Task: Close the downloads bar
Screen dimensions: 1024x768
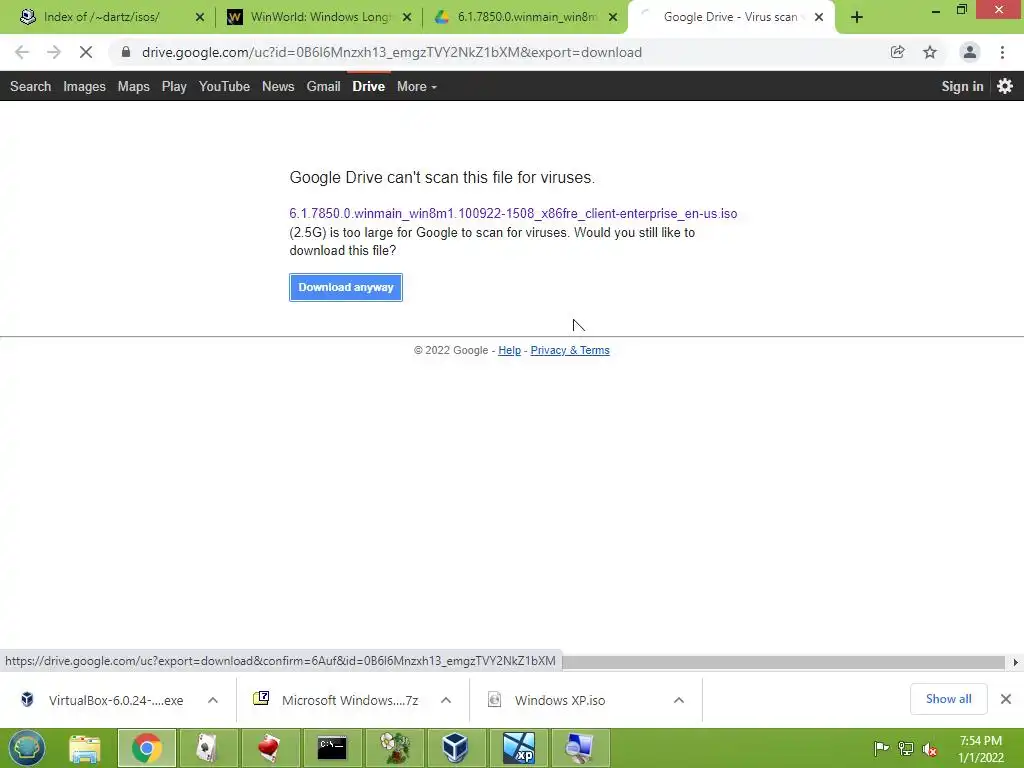Action: pyautogui.click(x=1006, y=699)
